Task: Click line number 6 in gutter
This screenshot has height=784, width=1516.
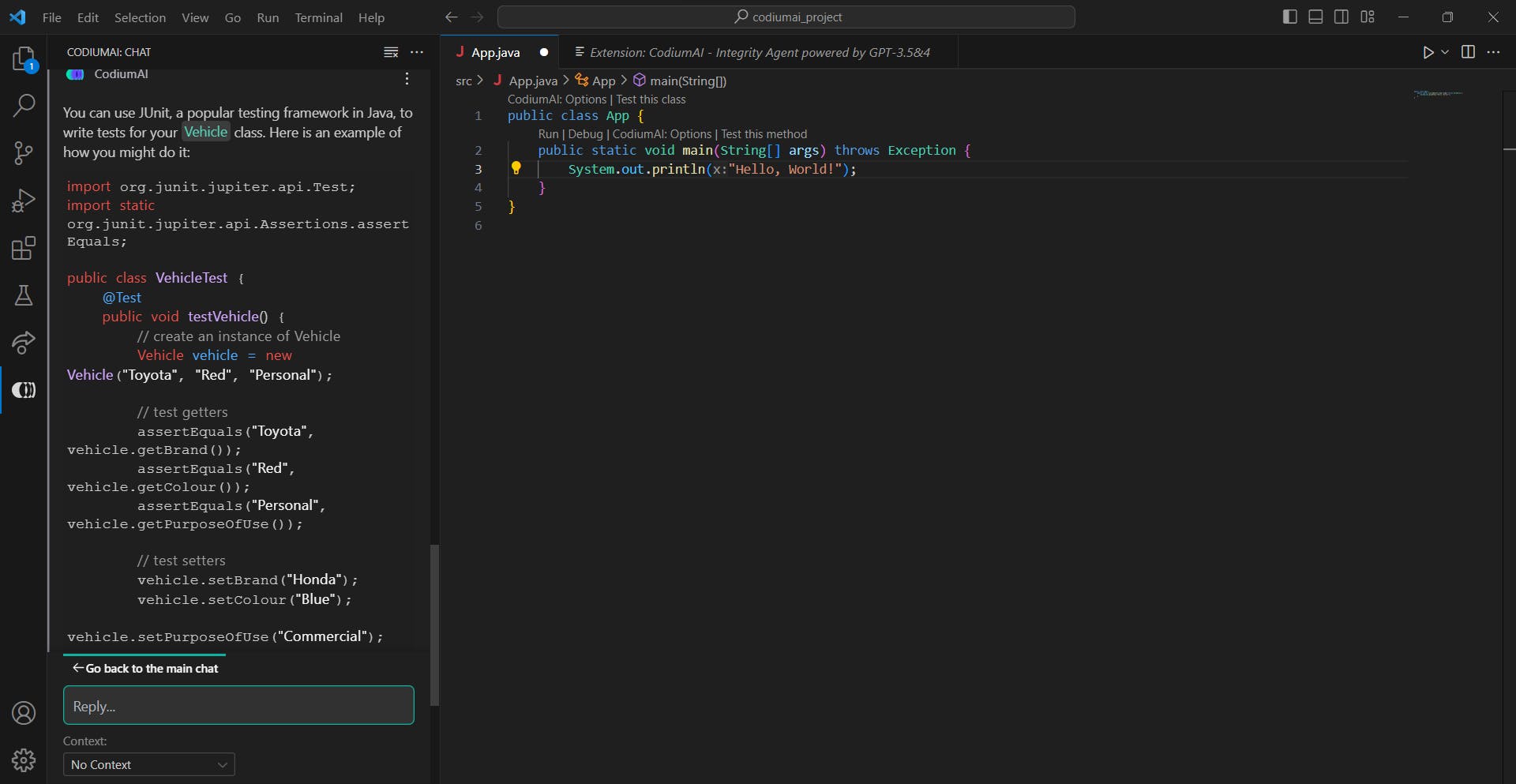Action: [x=478, y=225]
